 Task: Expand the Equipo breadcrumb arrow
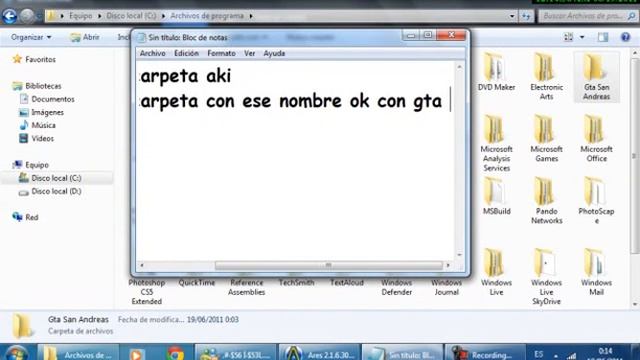point(99,16)
